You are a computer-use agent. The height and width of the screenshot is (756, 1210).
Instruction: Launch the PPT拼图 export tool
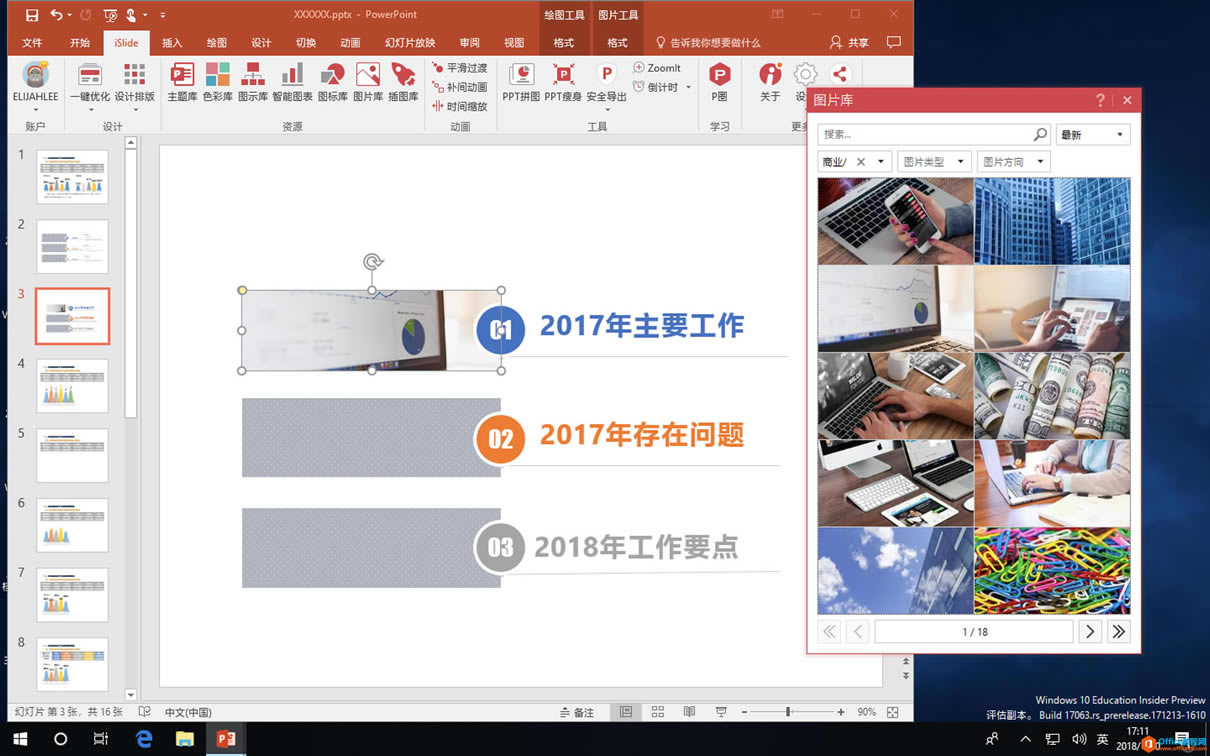520,80
